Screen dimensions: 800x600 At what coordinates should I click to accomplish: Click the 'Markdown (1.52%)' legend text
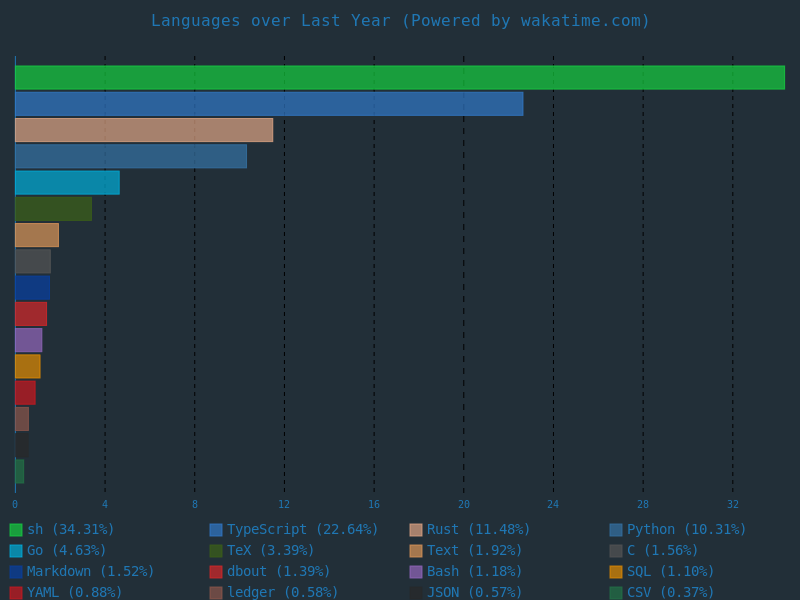[x=90, y=572]
